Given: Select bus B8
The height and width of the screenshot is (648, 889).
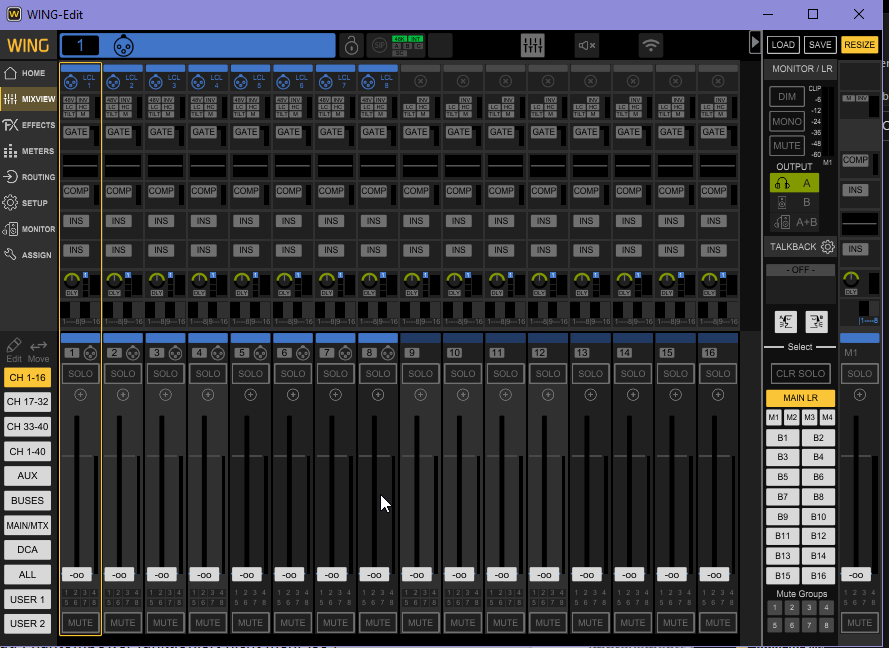Looking at the screenshot, I should [x=818, y=497].
